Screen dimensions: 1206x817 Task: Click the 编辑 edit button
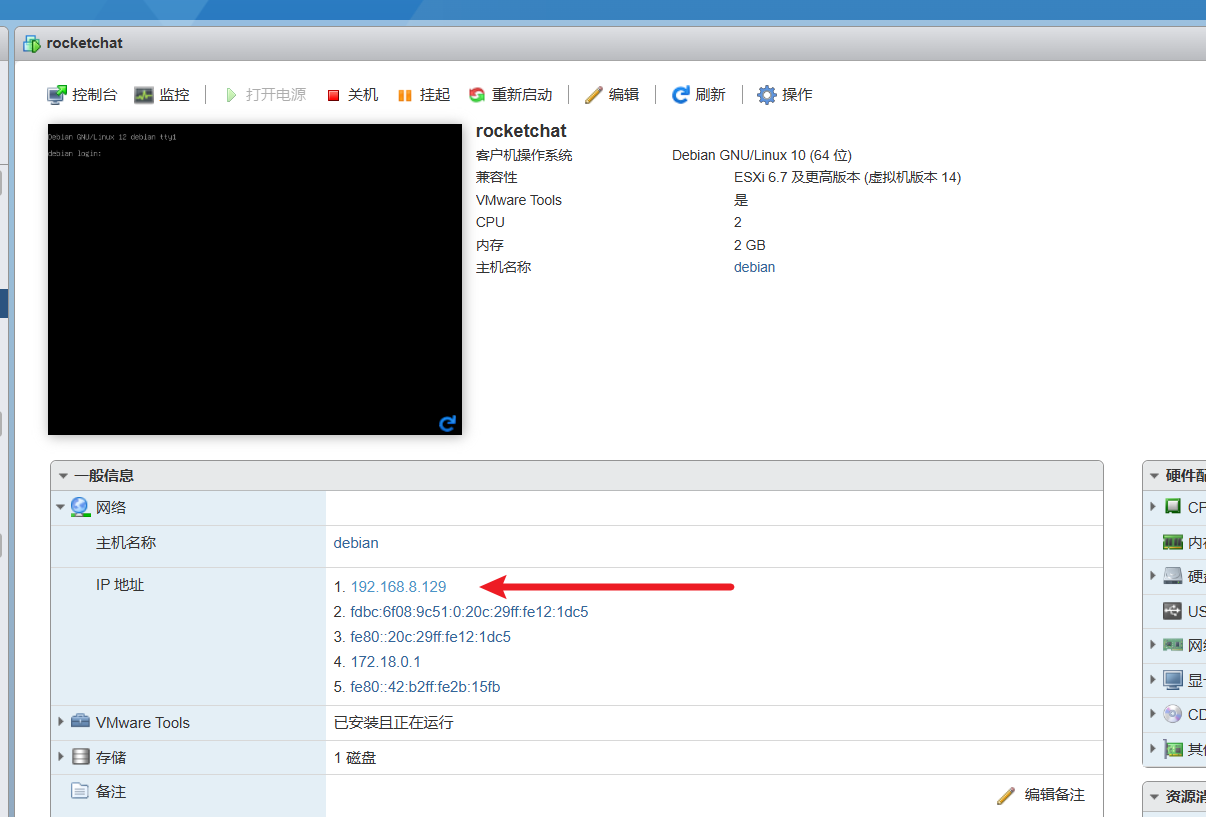612,95
